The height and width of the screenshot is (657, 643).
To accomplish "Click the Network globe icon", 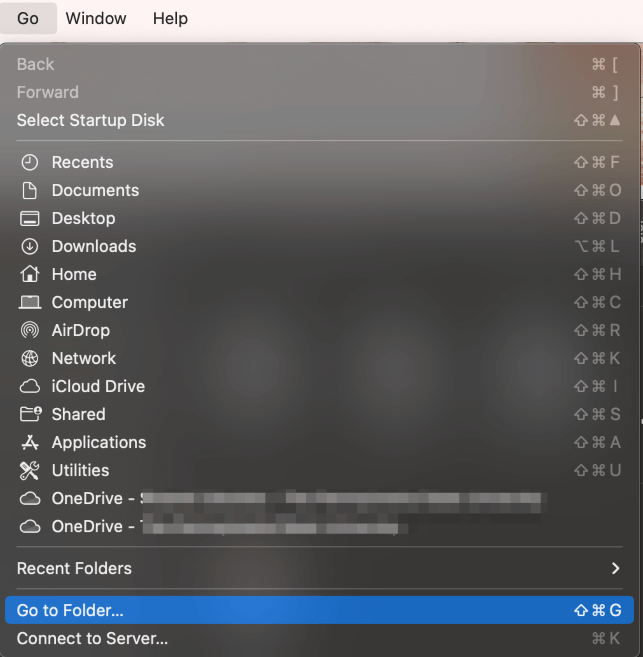I will pyautogui.click(x=30, y=358).
